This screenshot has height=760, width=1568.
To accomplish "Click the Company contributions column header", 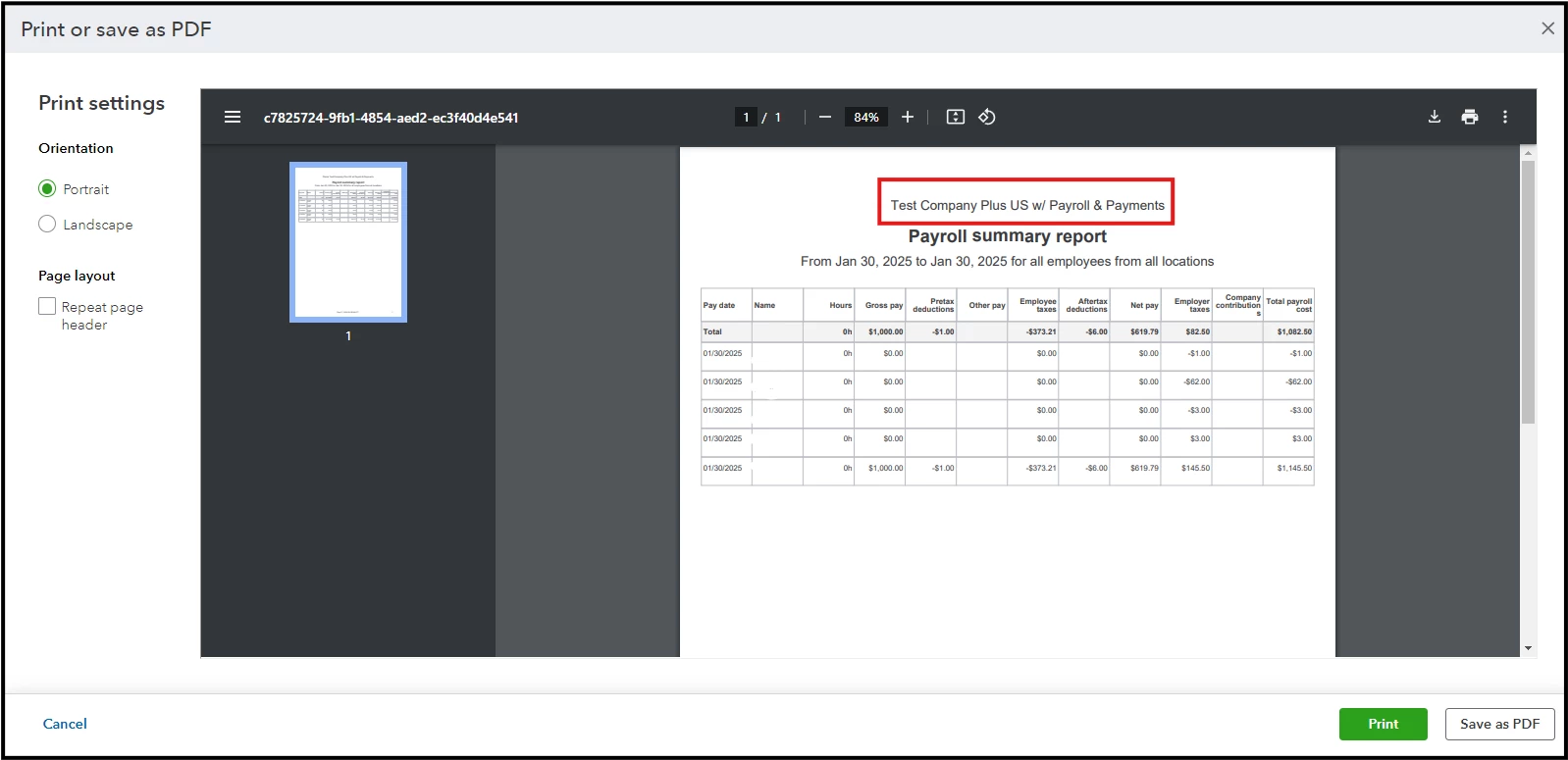I will 1238,305.
